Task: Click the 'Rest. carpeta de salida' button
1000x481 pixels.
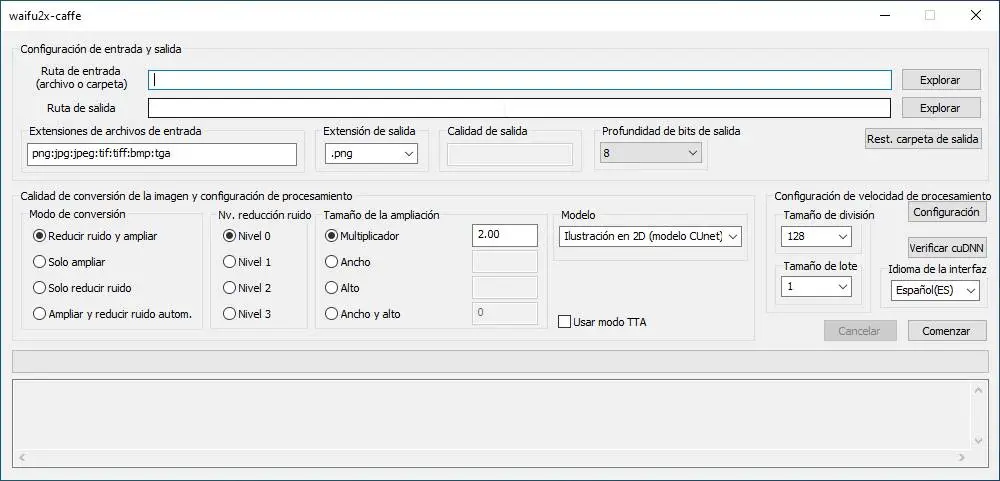Action: point(923,138)
